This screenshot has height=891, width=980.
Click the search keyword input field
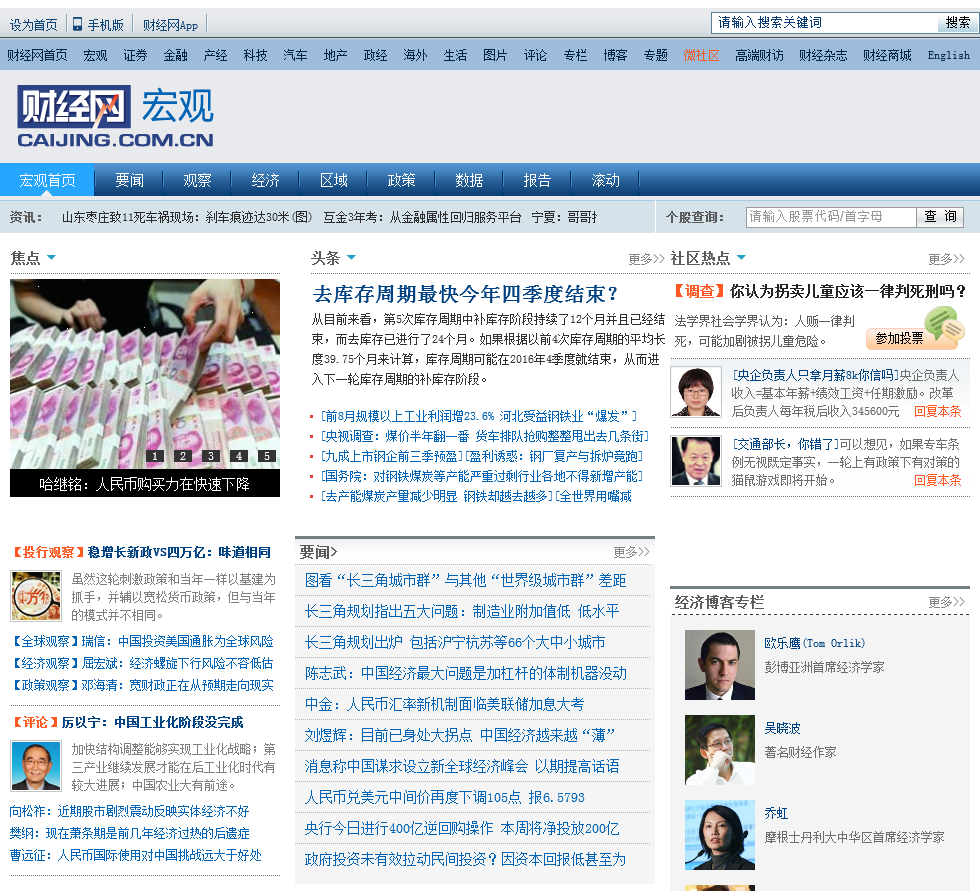pos(824,23)
